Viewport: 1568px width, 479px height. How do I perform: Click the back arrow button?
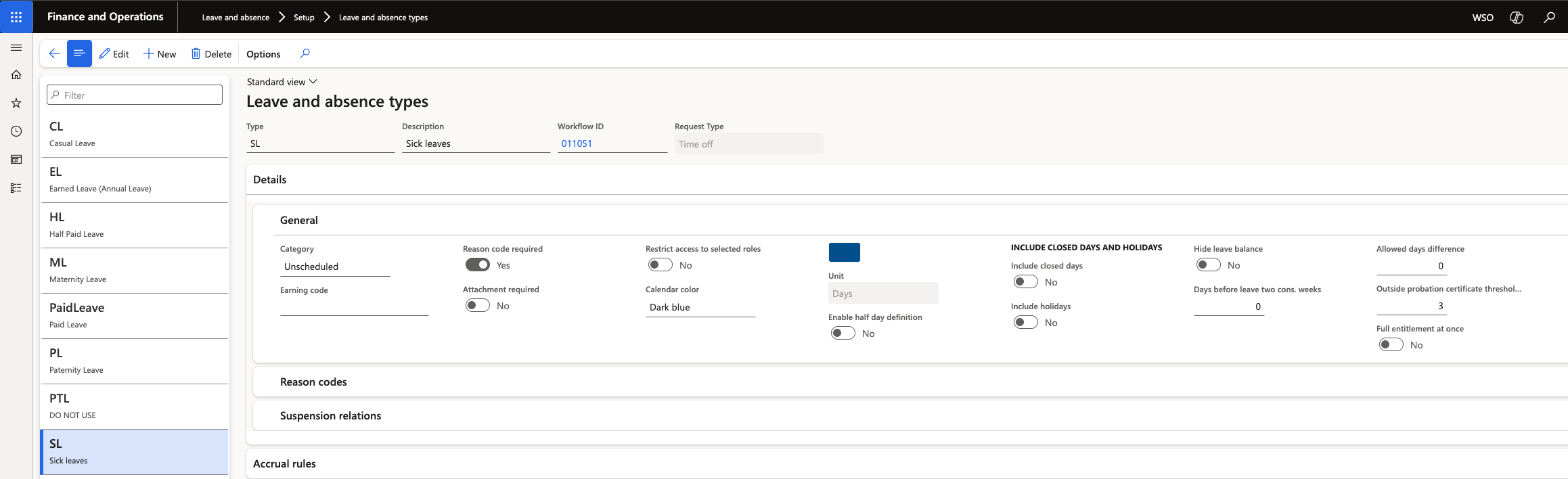(x=54, y=53)
